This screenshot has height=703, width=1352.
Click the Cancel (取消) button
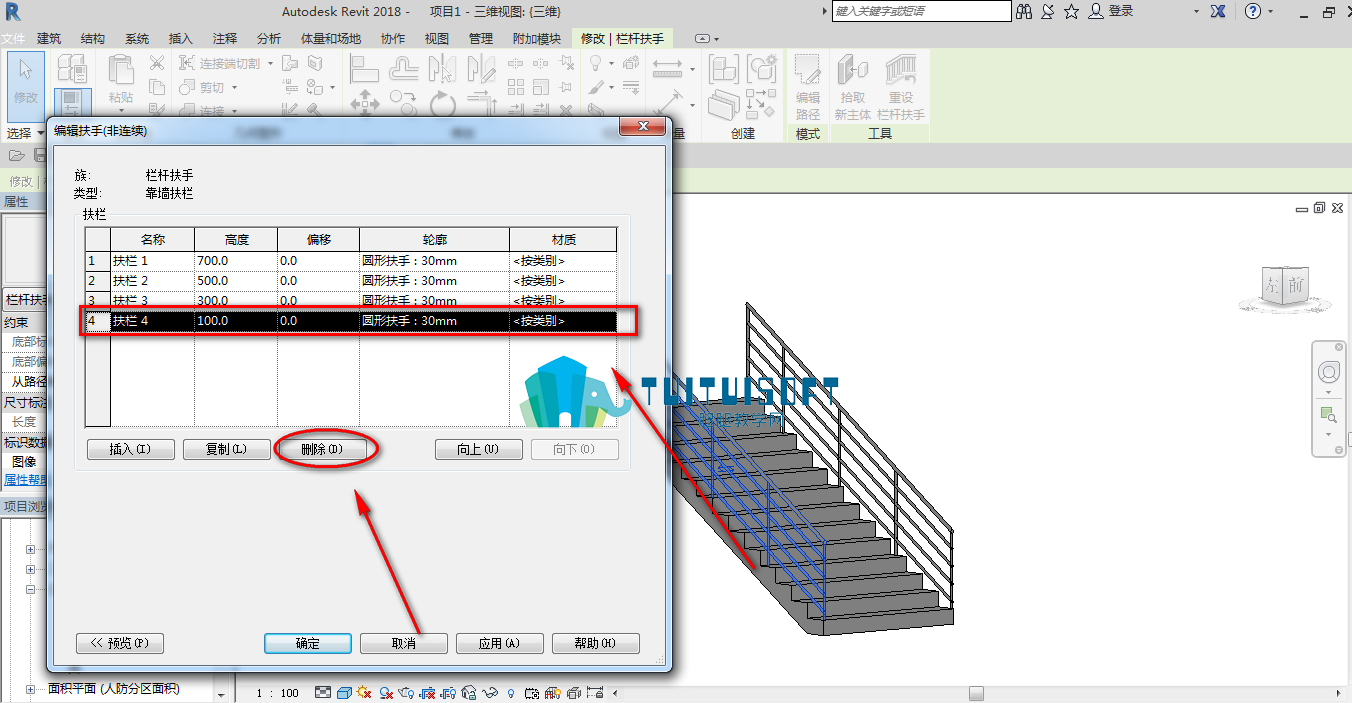point(404,643)
